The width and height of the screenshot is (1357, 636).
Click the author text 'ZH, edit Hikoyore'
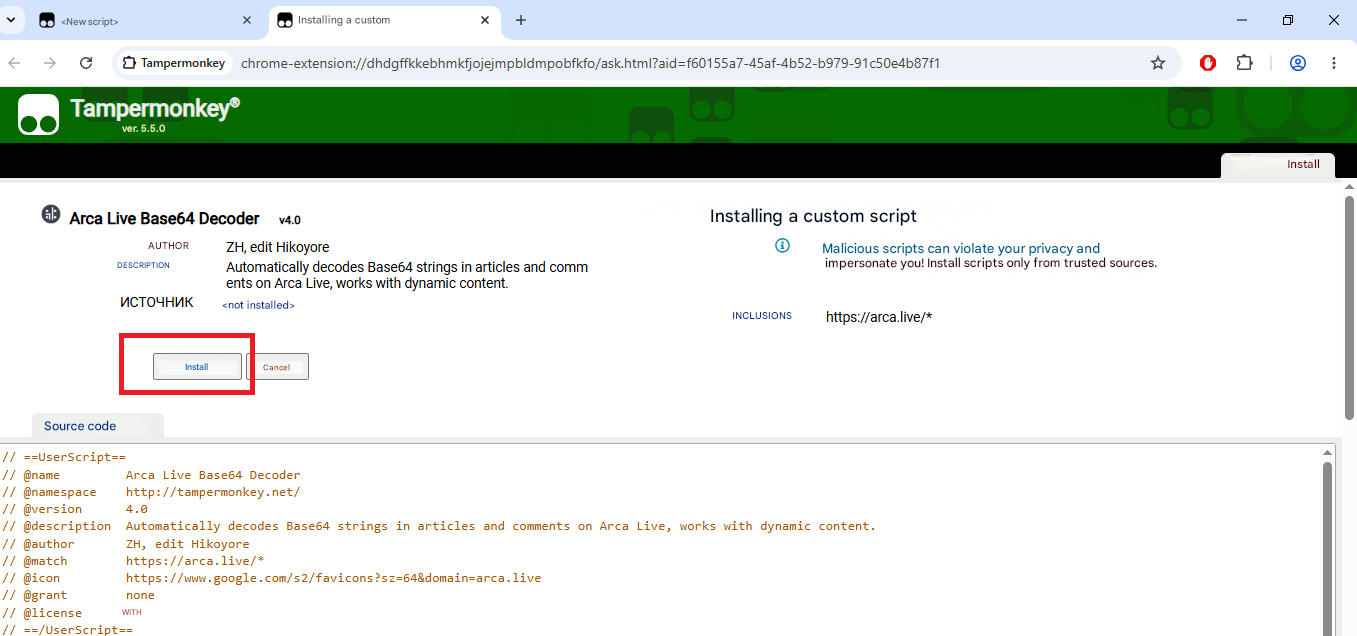click(278, 247)
